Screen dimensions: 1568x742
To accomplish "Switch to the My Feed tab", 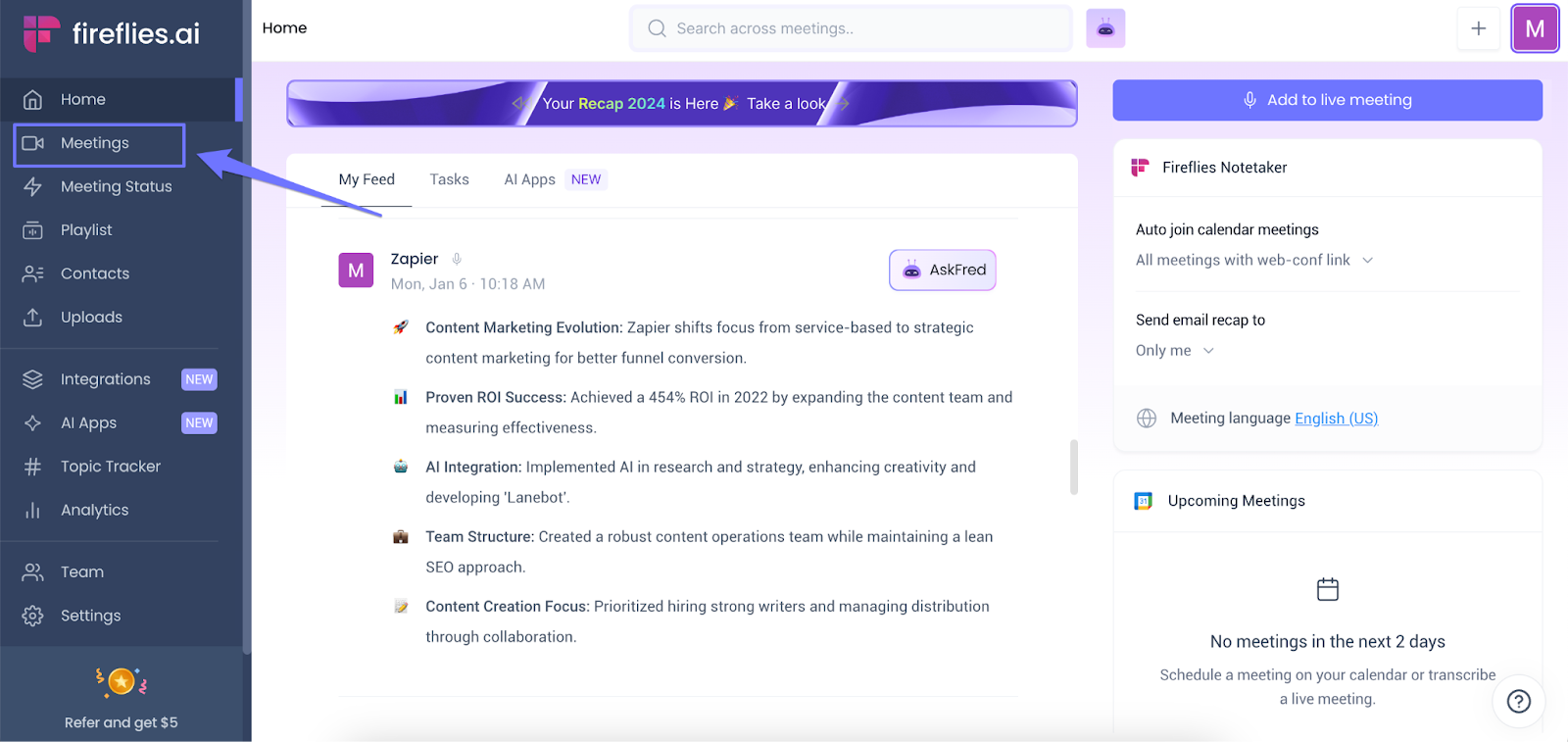I will tap(367, 179).
